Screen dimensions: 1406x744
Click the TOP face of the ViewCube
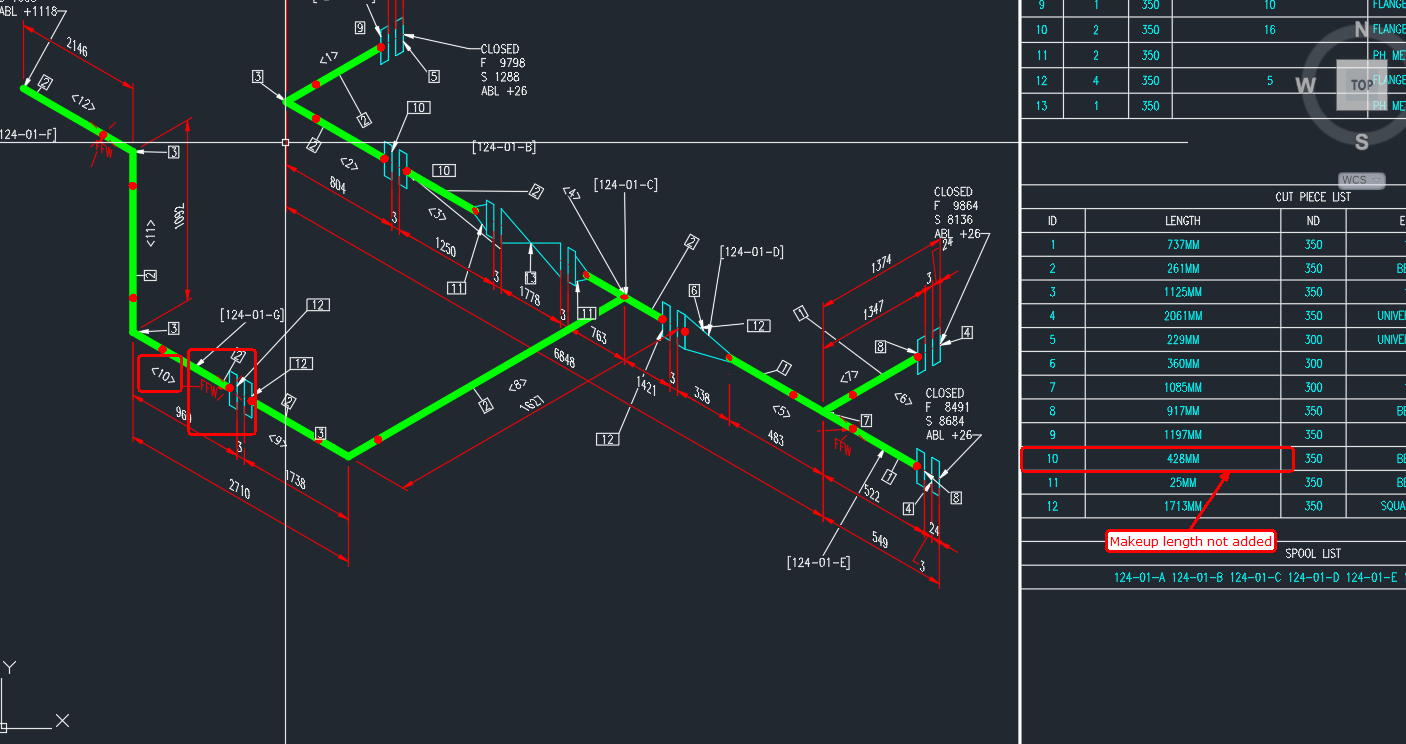point(1361,85)
